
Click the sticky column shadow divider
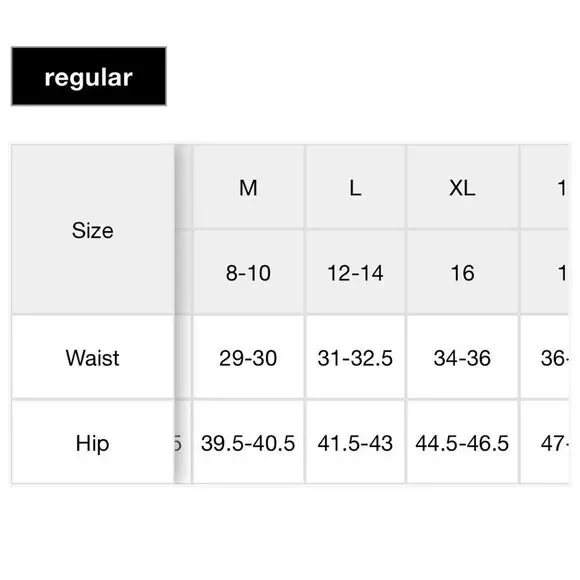click(x=181, y=314)
